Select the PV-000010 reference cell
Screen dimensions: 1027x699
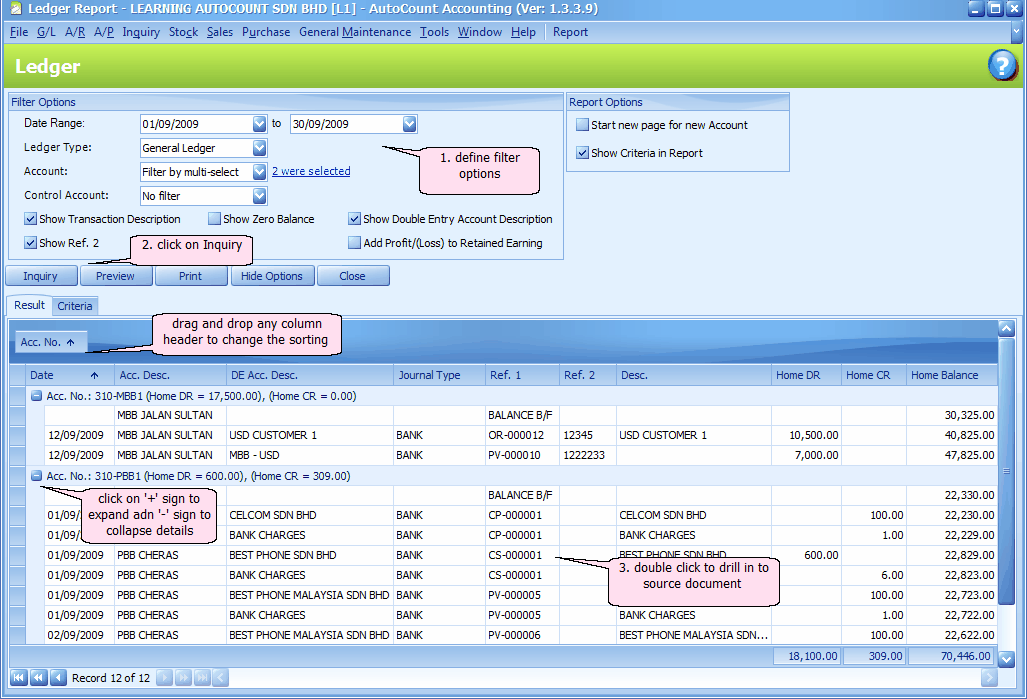pos(522,455)
